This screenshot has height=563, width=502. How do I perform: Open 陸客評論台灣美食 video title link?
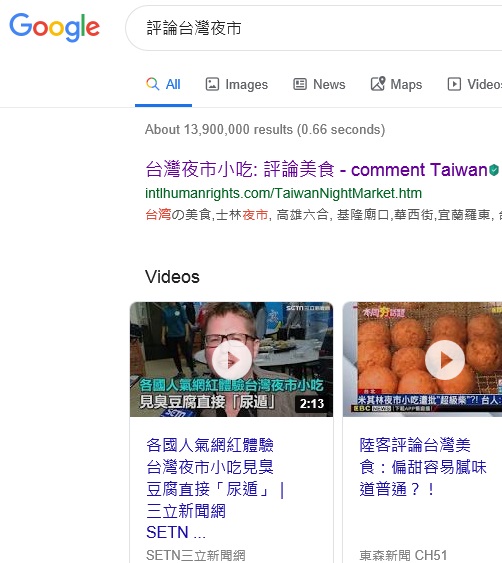423,467
